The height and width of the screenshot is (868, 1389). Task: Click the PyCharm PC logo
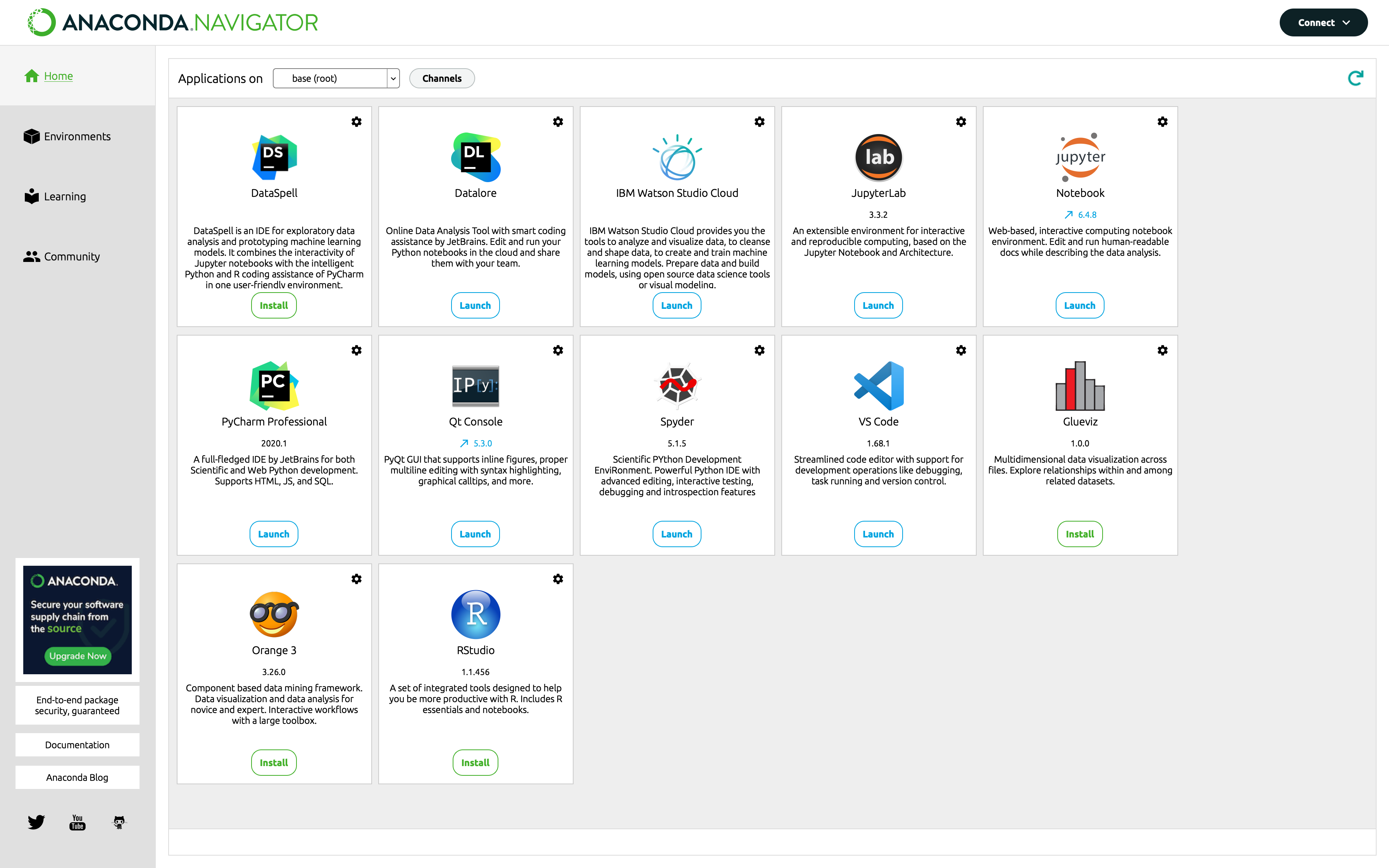tap(274, 385)
